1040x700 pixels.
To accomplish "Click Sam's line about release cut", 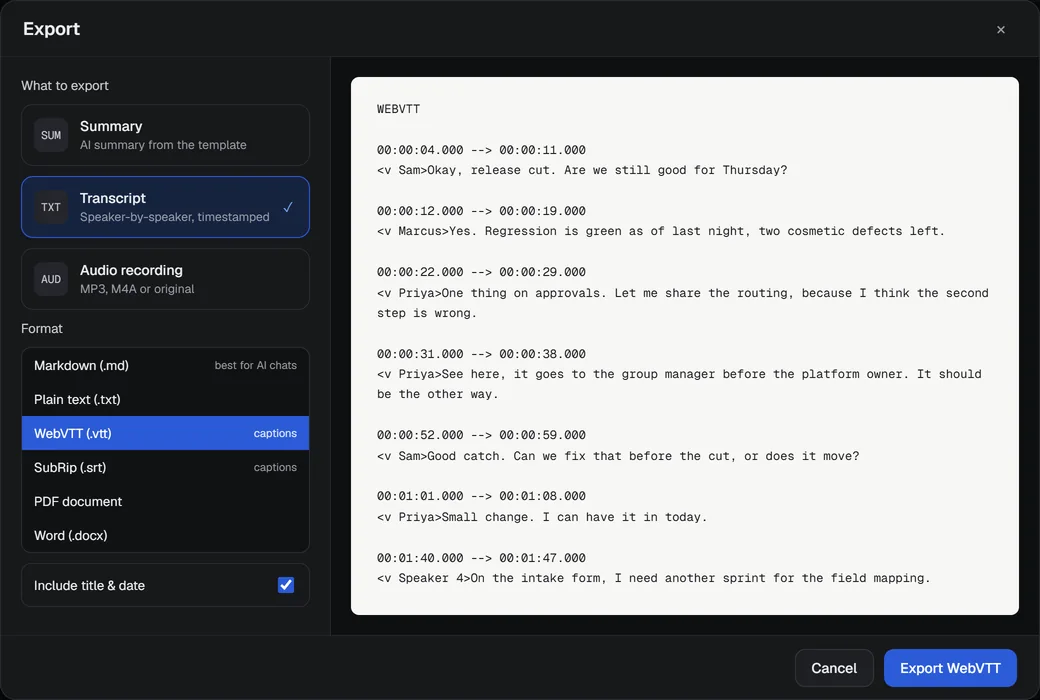I will click(x=582, y=171).
